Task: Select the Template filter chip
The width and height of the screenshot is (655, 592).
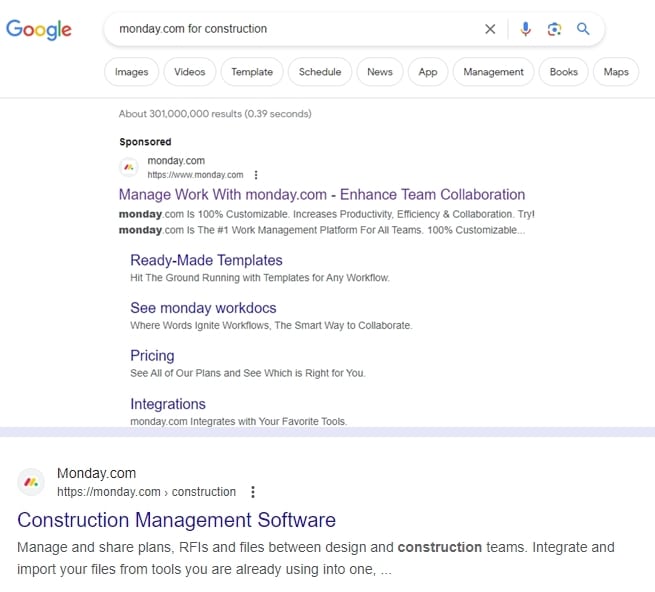Action: pos(252,72)
